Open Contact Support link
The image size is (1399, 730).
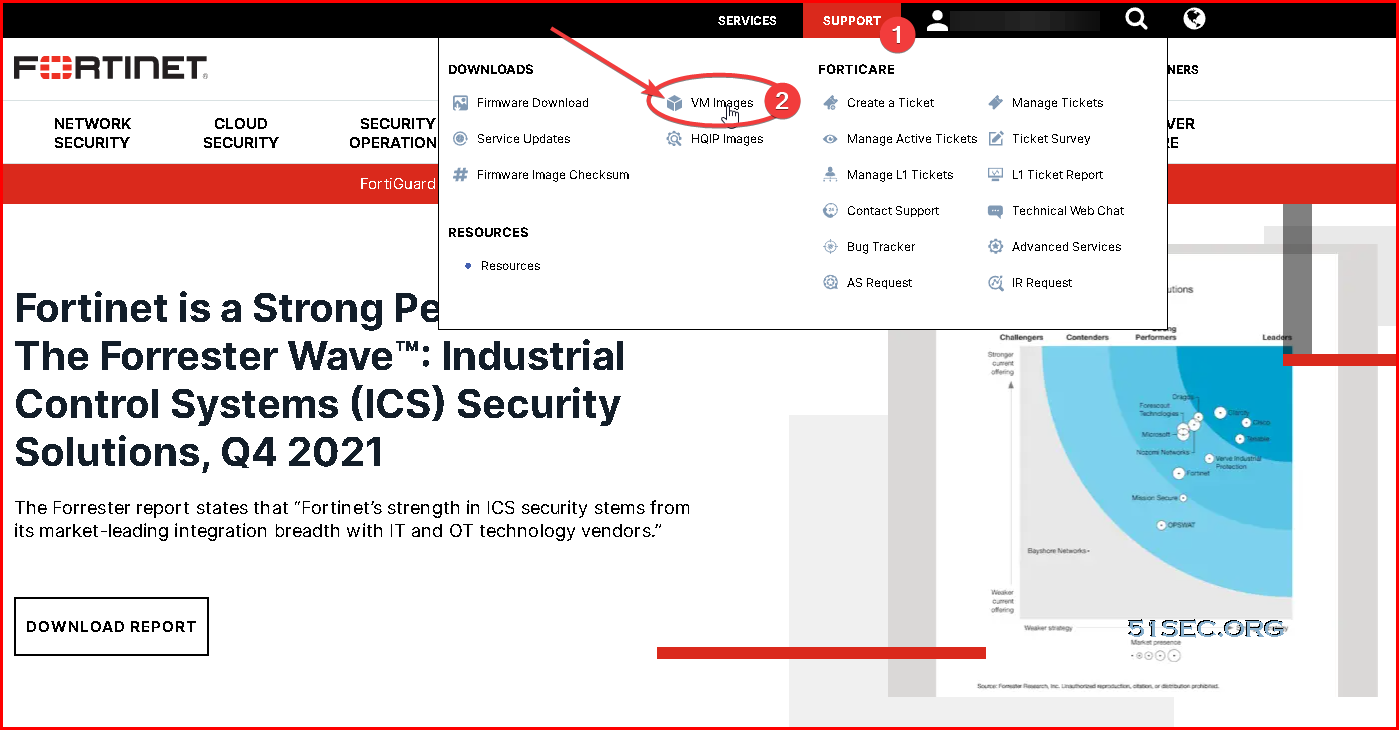pos(893,211)
